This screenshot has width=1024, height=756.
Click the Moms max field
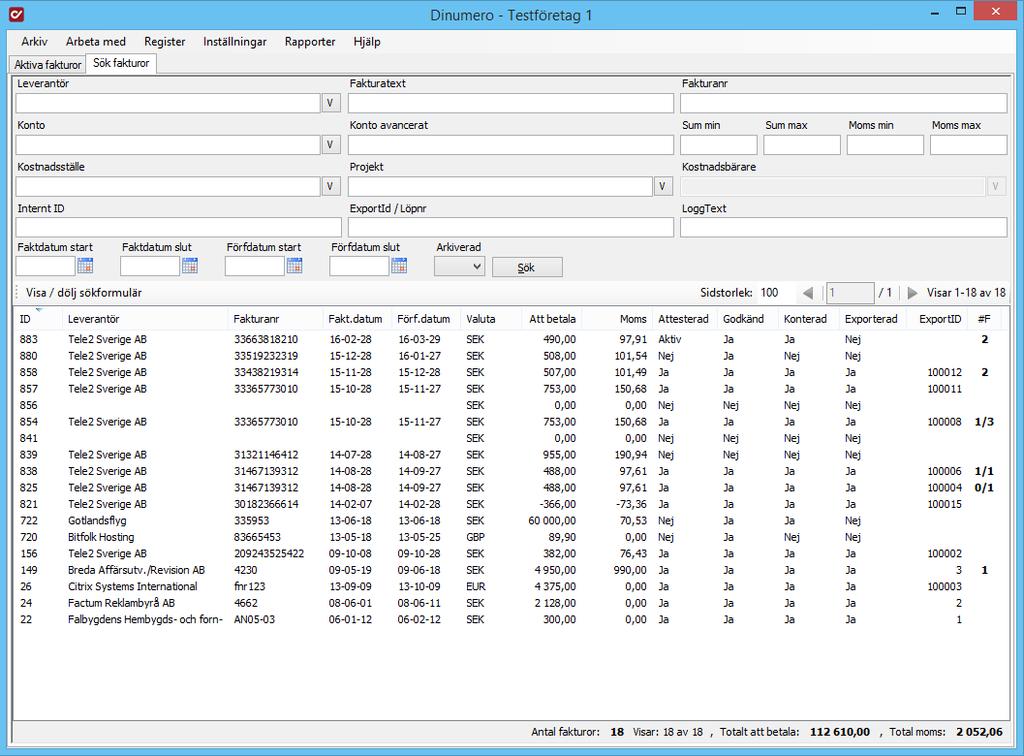coord(968,144)
